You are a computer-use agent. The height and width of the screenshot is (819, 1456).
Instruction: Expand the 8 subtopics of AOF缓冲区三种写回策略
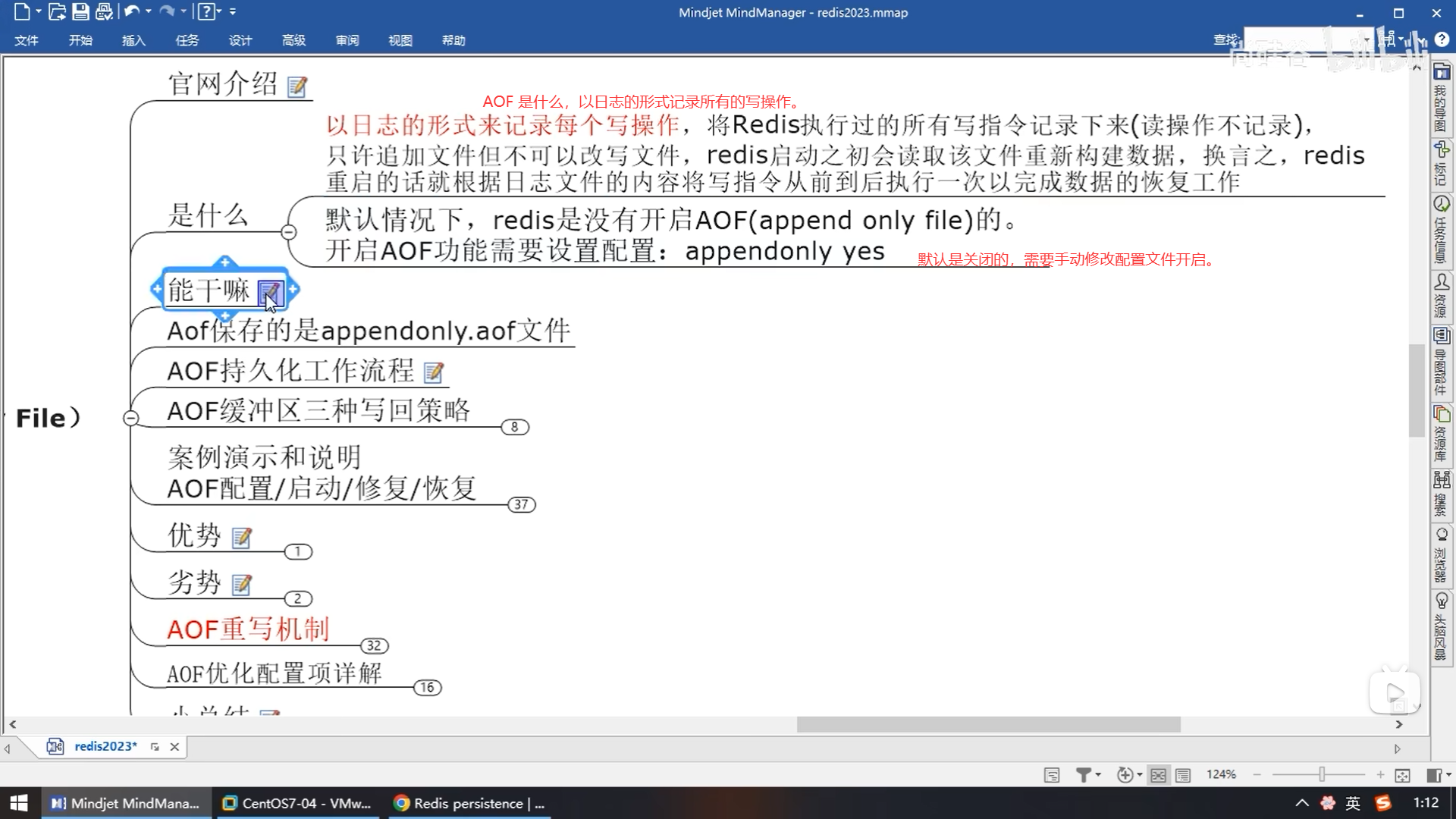tap(515, 427)
